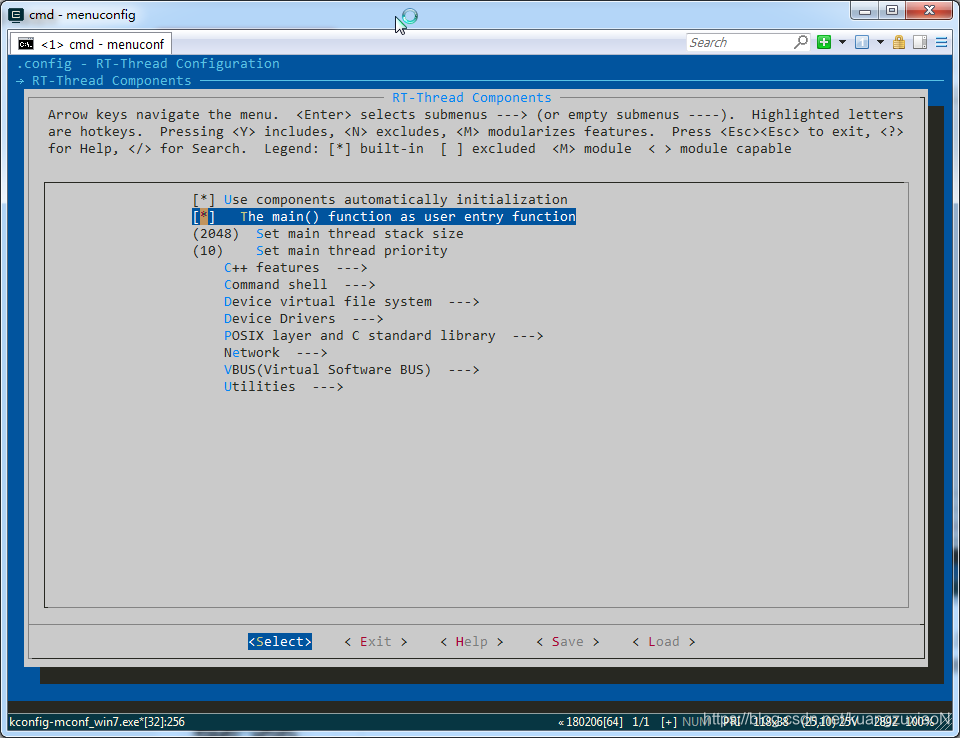This screenshot has width=960, height=738.
Task: Toggle the alternative mode panel icon
Action: pos(920,42)
